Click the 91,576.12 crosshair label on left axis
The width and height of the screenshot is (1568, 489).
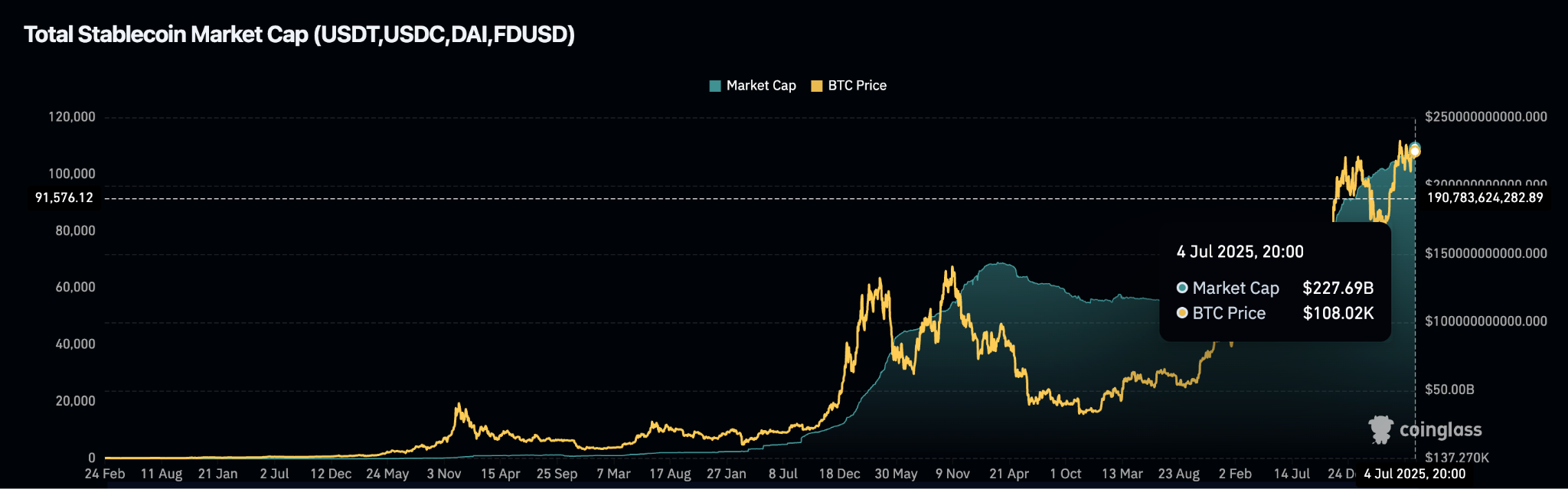tap(64, 197)
